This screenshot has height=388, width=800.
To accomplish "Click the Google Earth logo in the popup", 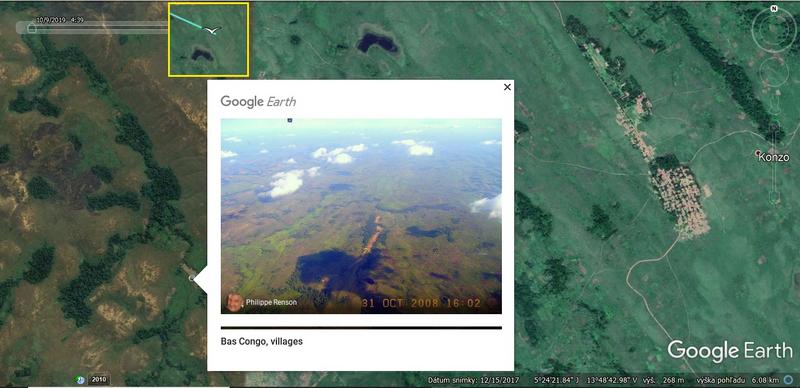I will [x=258, y=101].
